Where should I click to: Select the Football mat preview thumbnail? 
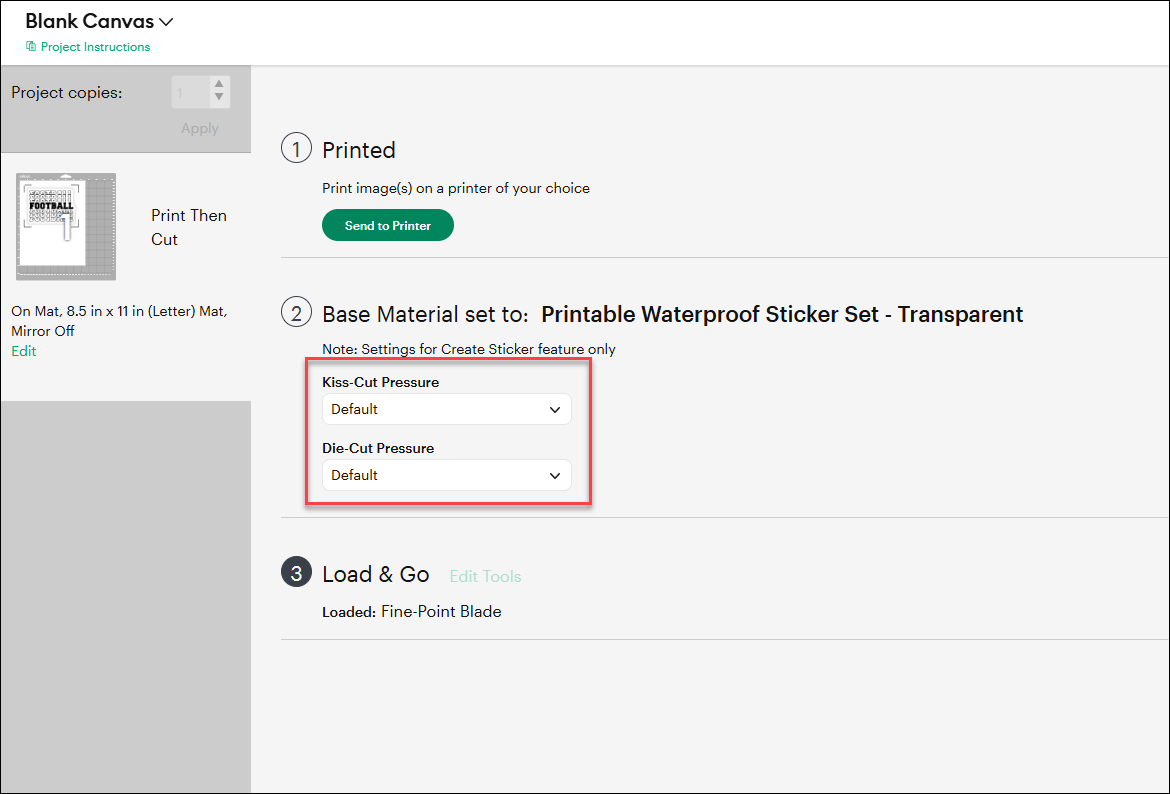click(x=66, y=226)
